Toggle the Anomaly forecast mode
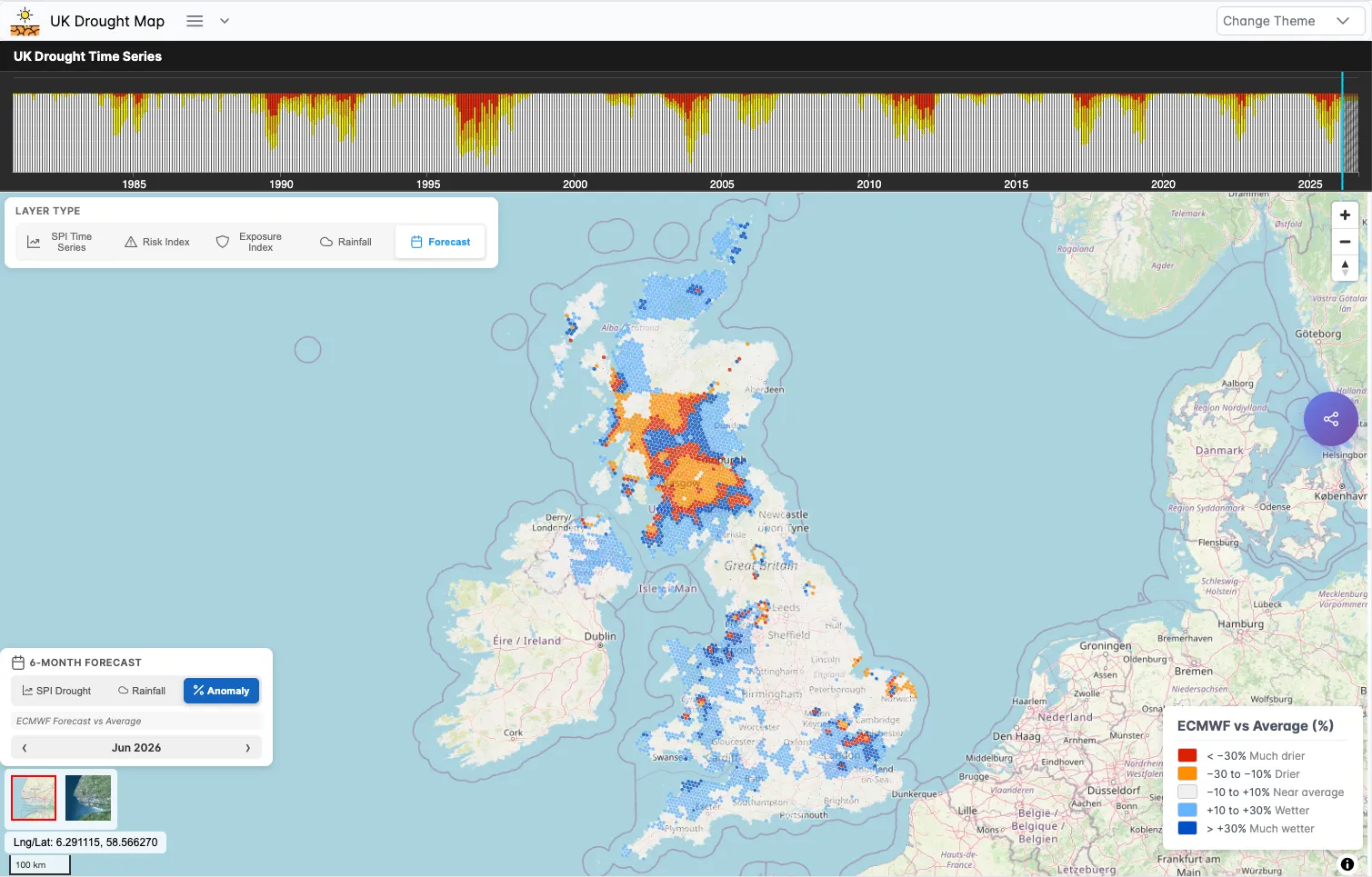The height and width of the screenshot is (877, 1372). coord(221,691)
